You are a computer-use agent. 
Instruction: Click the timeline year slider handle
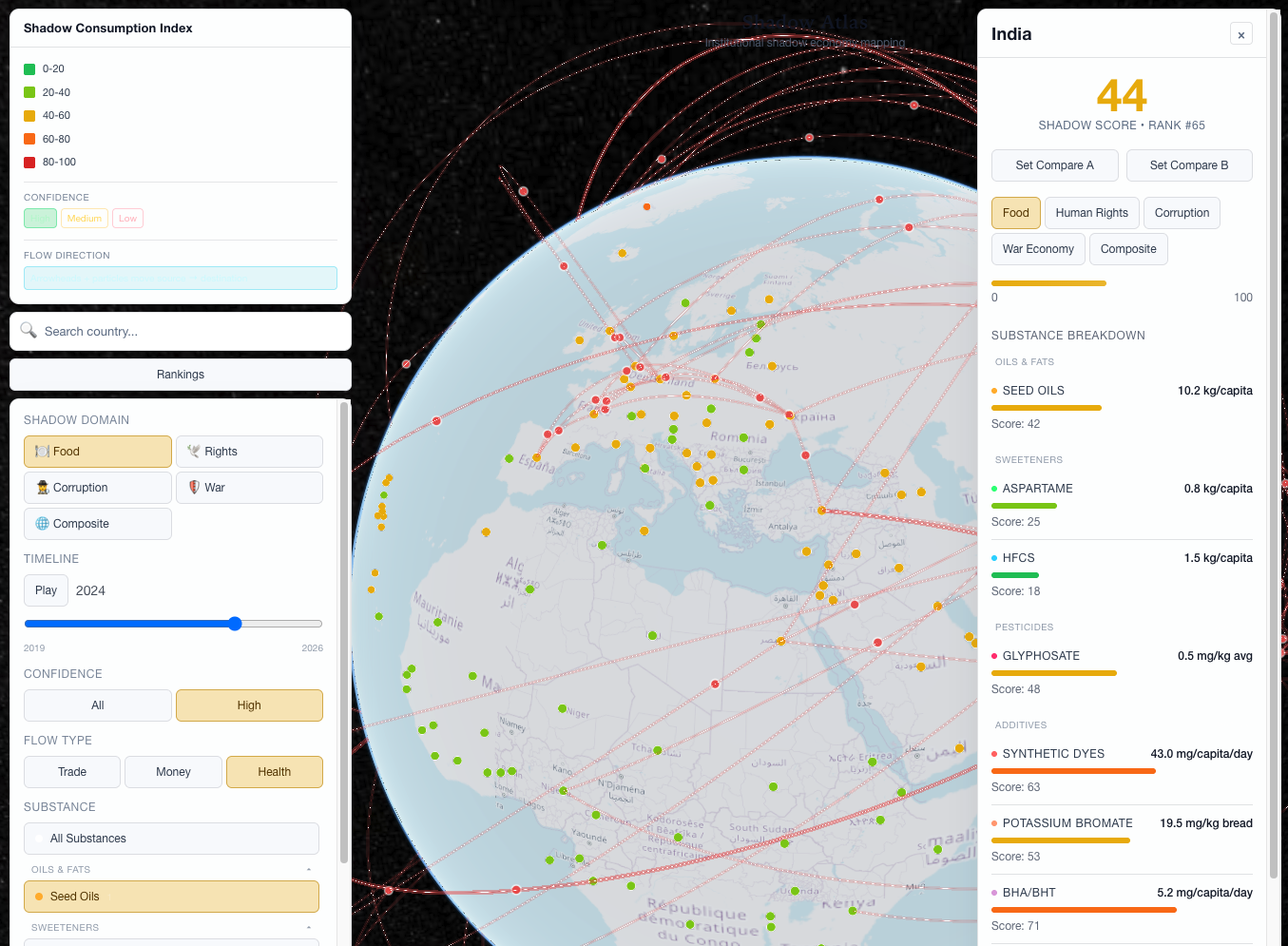tap(235, 624)
